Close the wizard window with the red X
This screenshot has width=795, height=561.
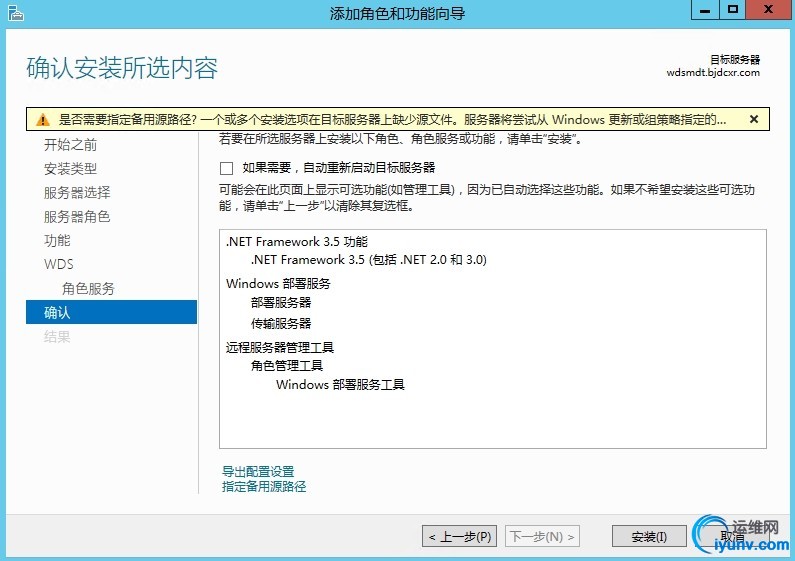click(769, 10)
